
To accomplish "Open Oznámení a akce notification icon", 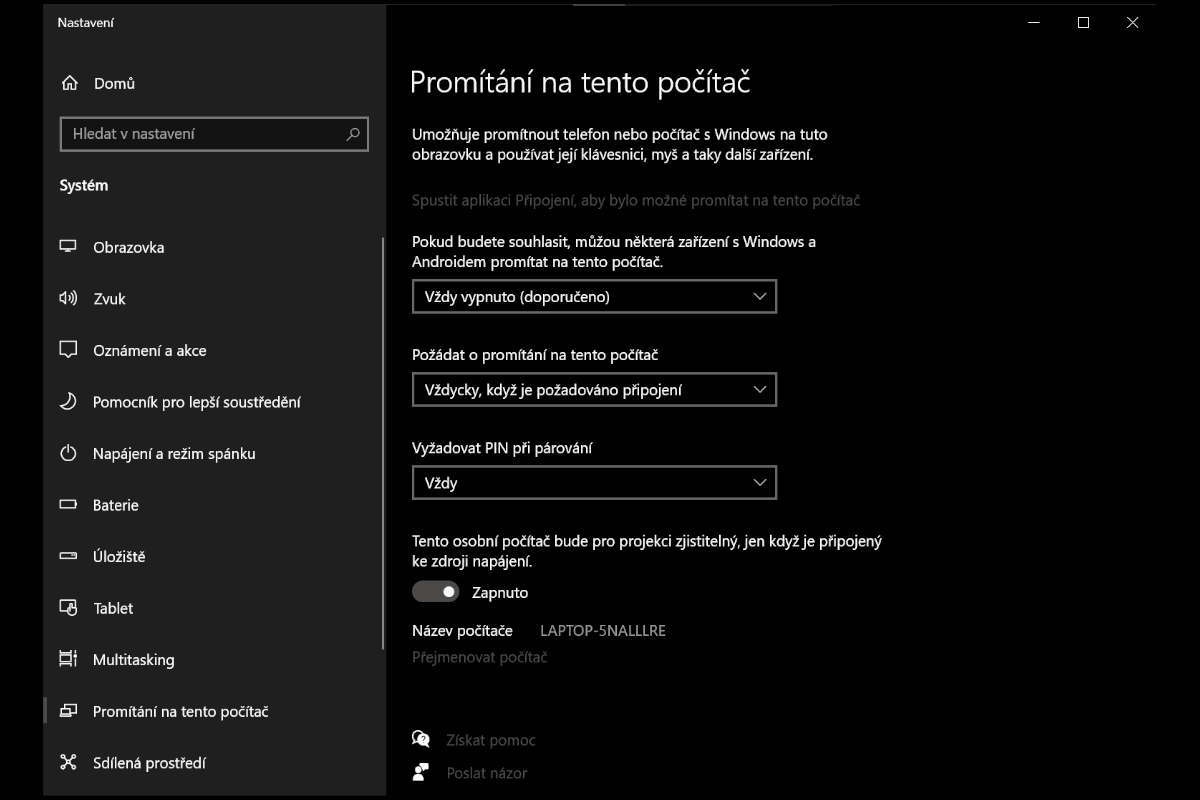I will click(68, 350).
